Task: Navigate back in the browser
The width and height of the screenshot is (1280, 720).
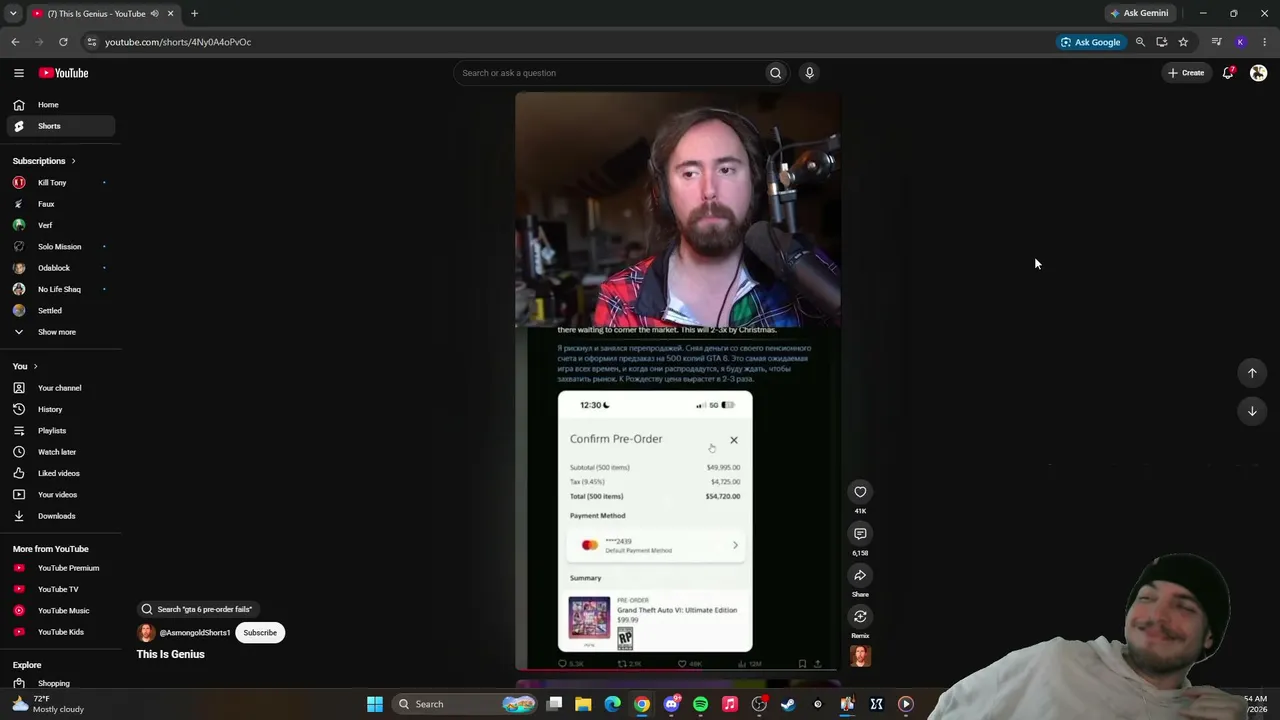Action: tap(15, 42)
